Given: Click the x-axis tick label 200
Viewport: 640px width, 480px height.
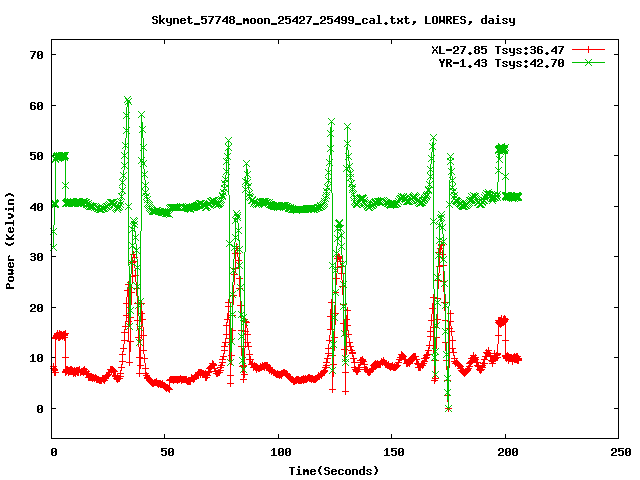Looking at the screenshot, I should pos(508,452).
